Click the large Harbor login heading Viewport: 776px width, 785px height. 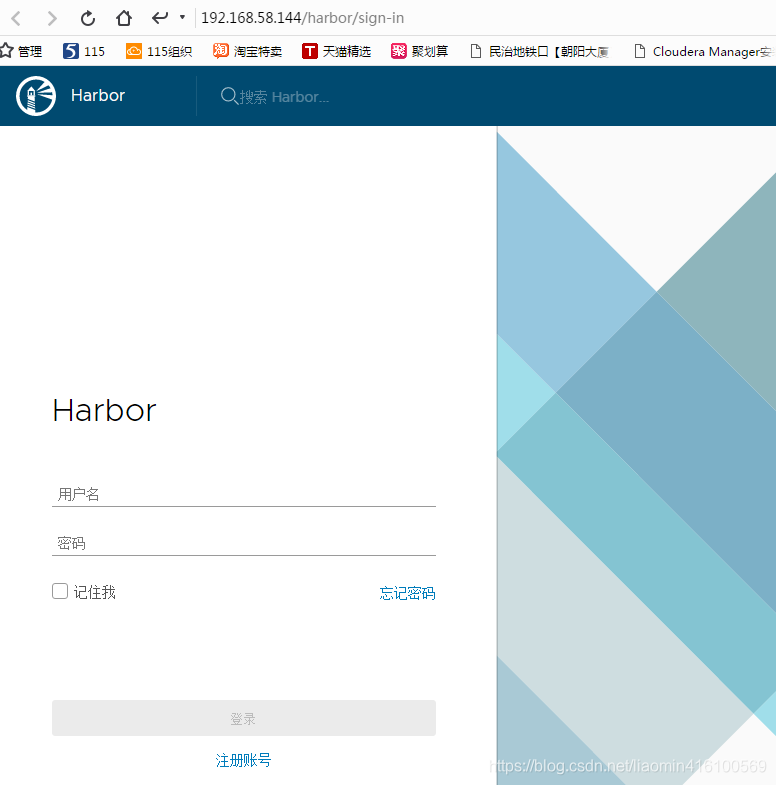(x=104, y=411)
